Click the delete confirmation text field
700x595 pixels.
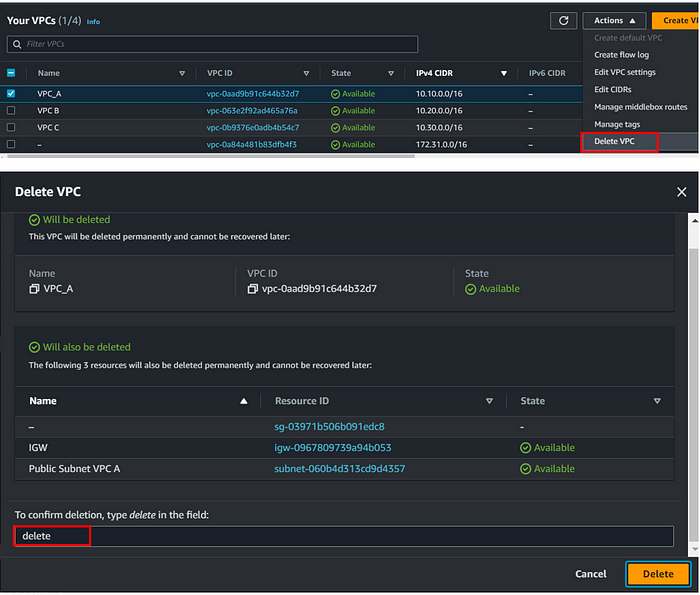343,536
